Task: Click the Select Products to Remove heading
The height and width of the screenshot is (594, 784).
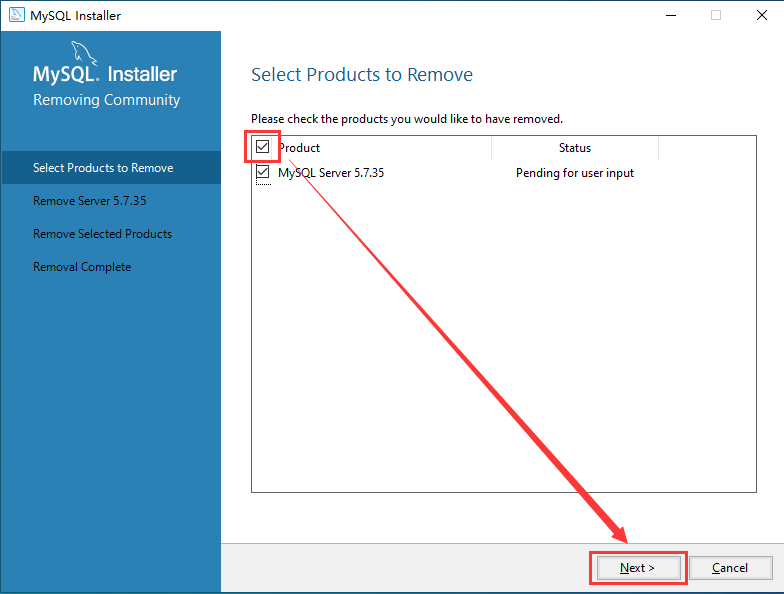Action: pos(362,74)
